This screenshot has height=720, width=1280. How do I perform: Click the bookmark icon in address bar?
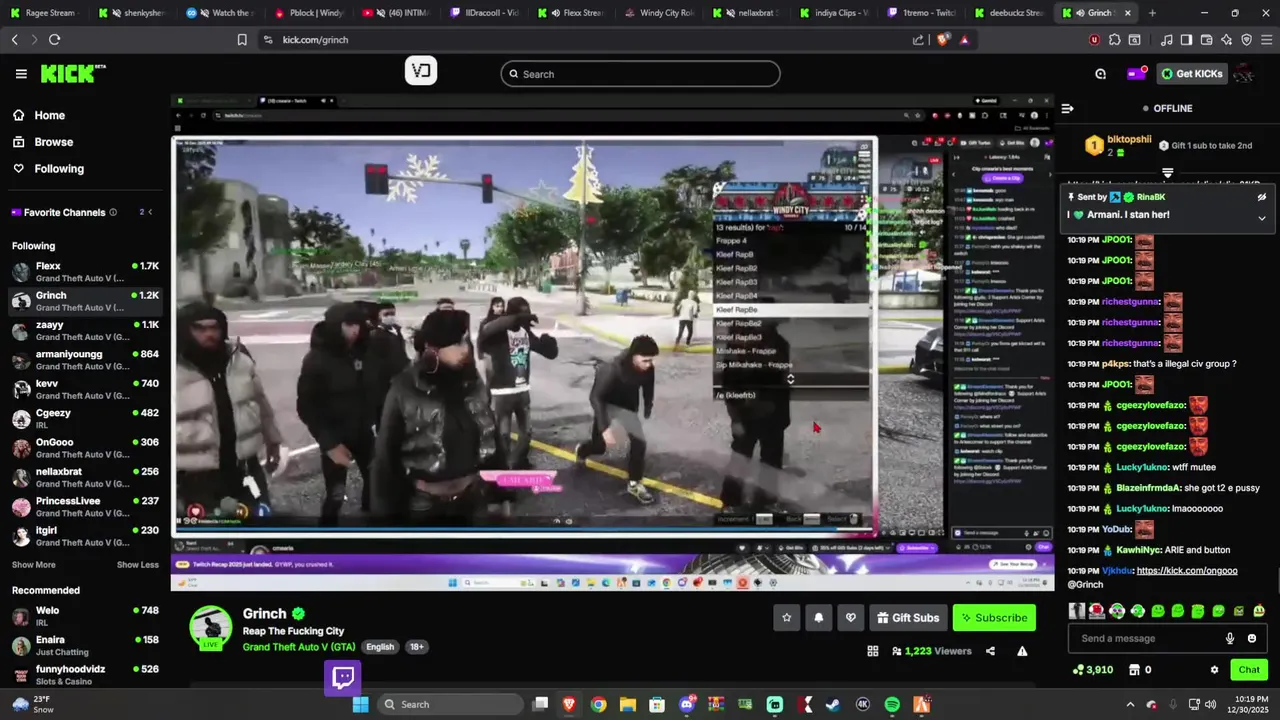tap(242, 40)
